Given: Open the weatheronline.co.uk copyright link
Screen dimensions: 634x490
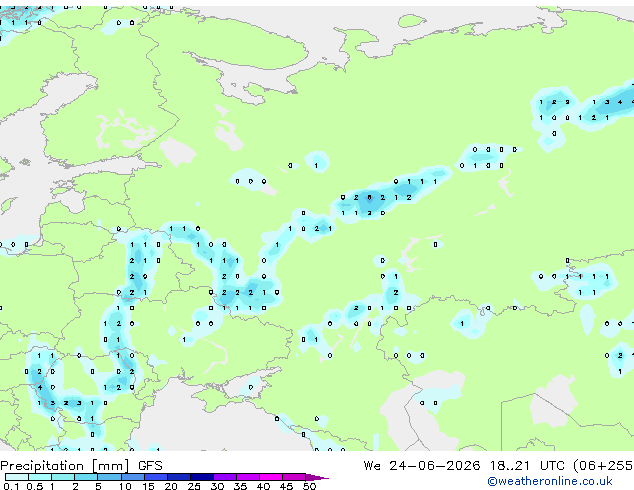Looking at the screenshot, I should point(550,481).
